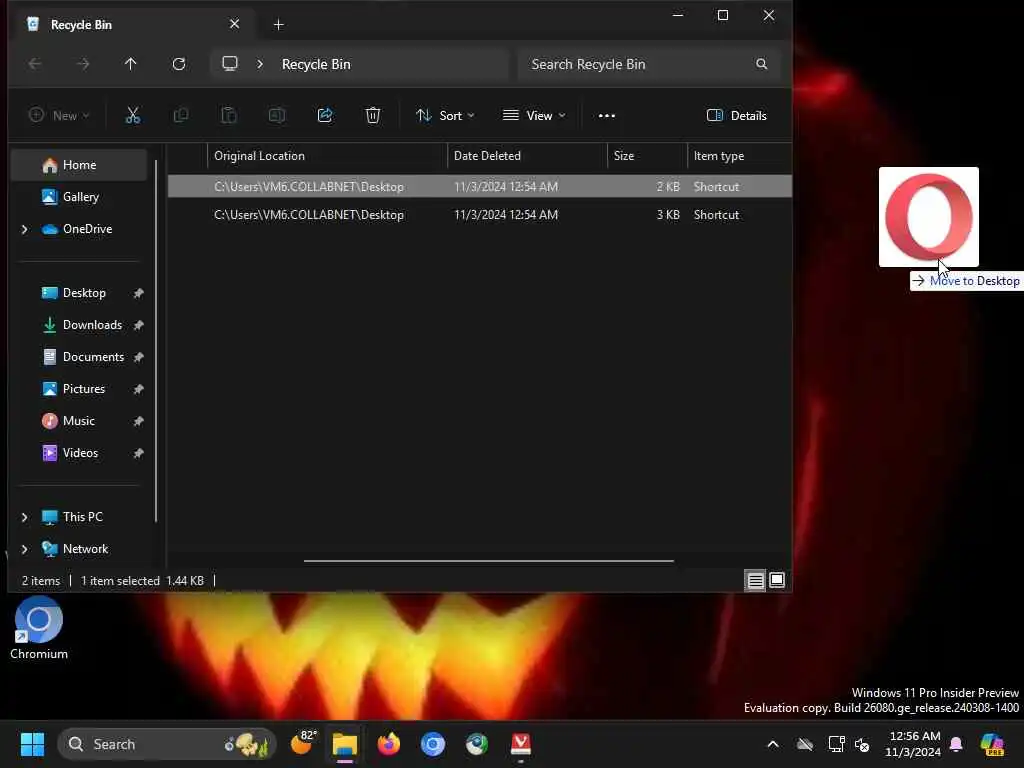The height and width of the screenshot is (768, 1024).
Task: Open Gallery in navigation pane
Action: click(x=78, y=197)
